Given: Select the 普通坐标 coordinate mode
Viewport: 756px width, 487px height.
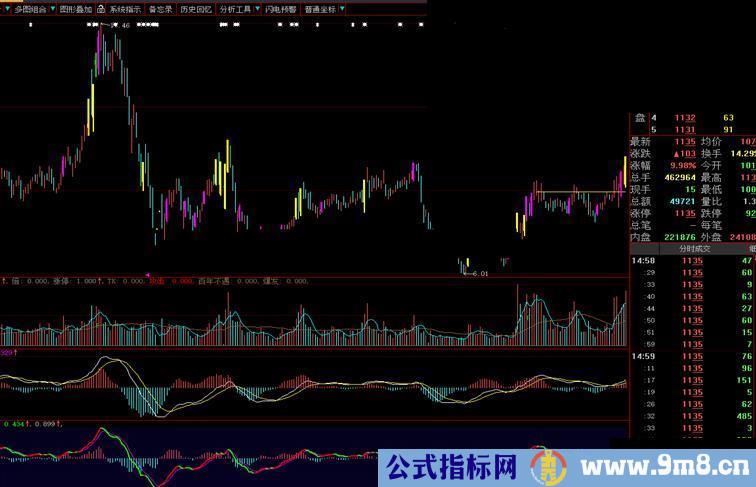Looking at the screenshot, I should [320, 9].
